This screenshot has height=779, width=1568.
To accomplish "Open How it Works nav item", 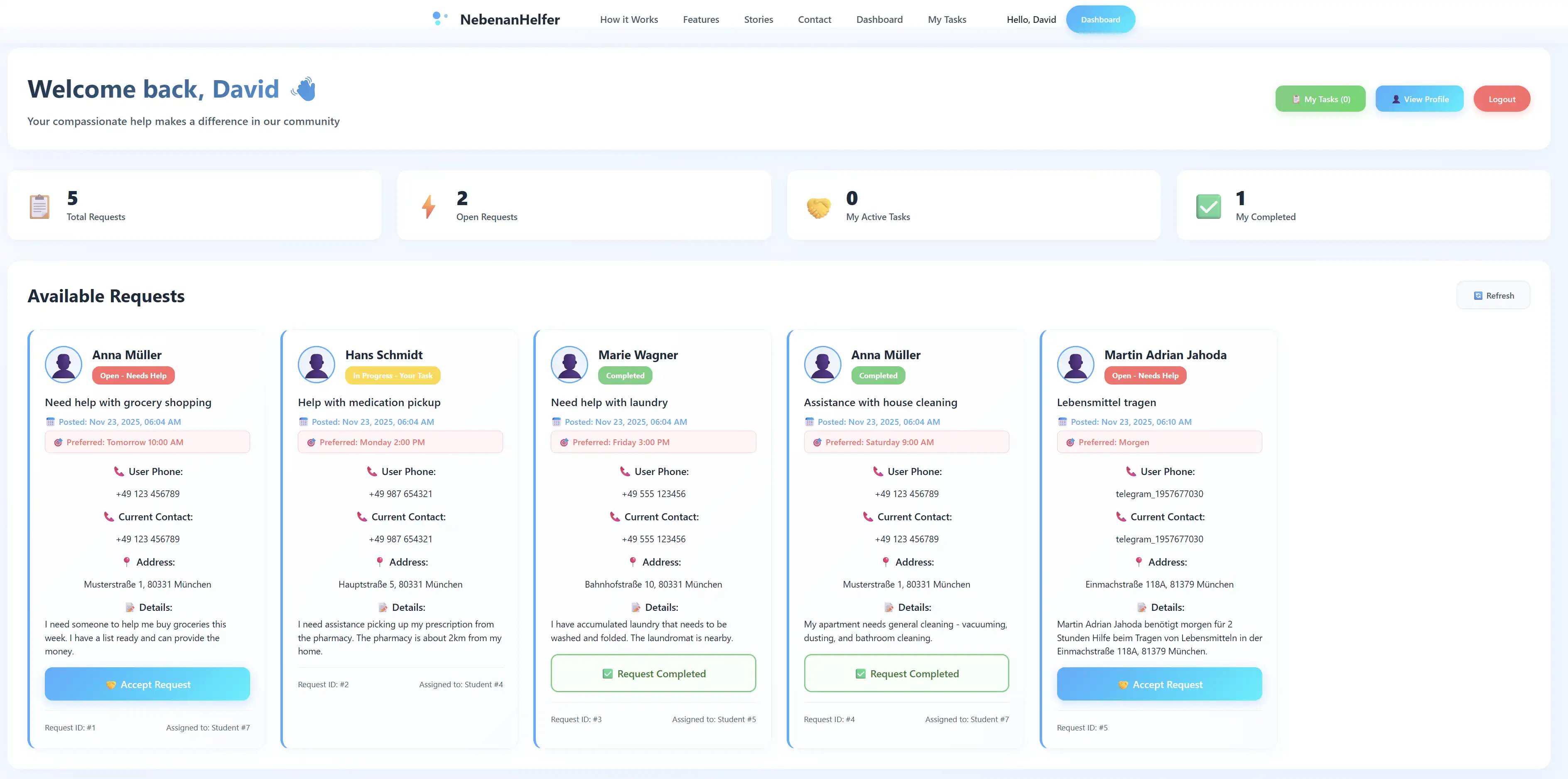I will [628, 20].
